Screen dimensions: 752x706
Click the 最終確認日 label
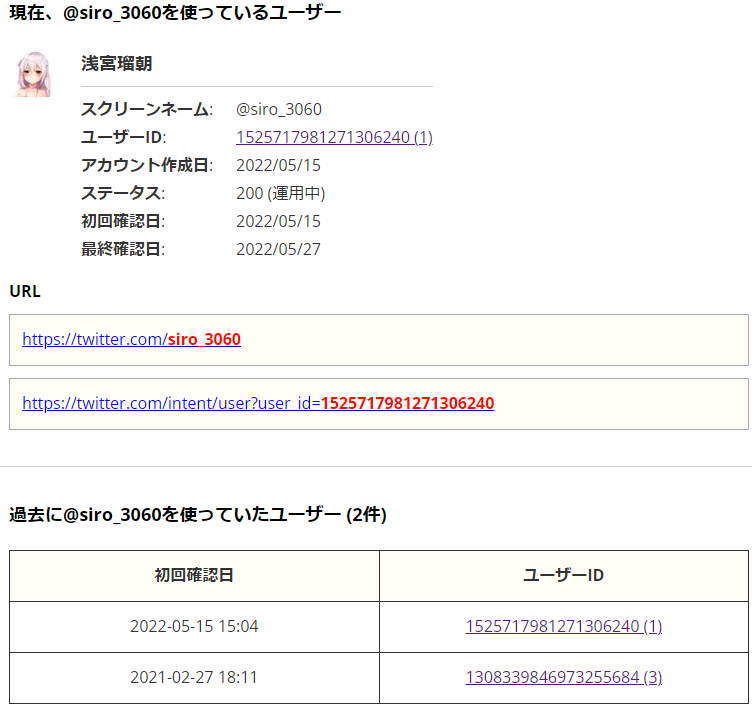[x=123, y=249]
